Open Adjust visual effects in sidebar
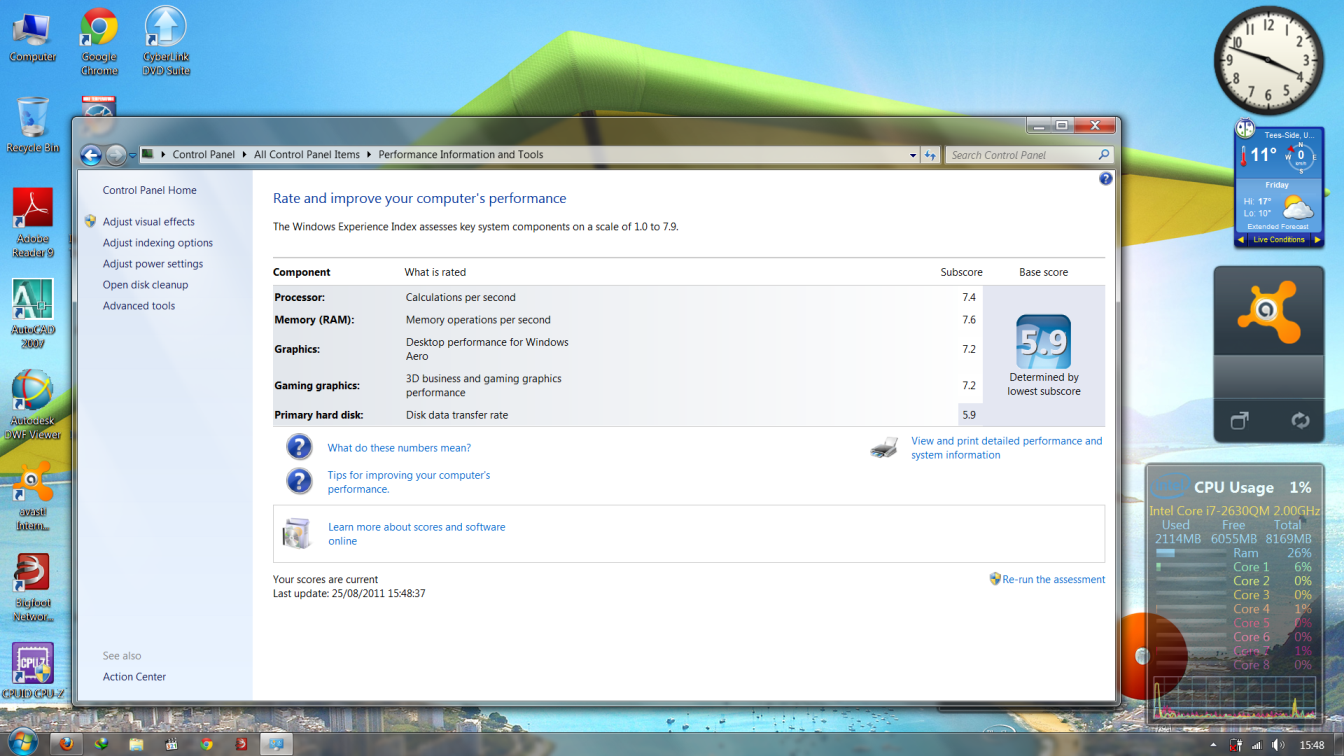 pyautogui.click(x=148, y=222)
